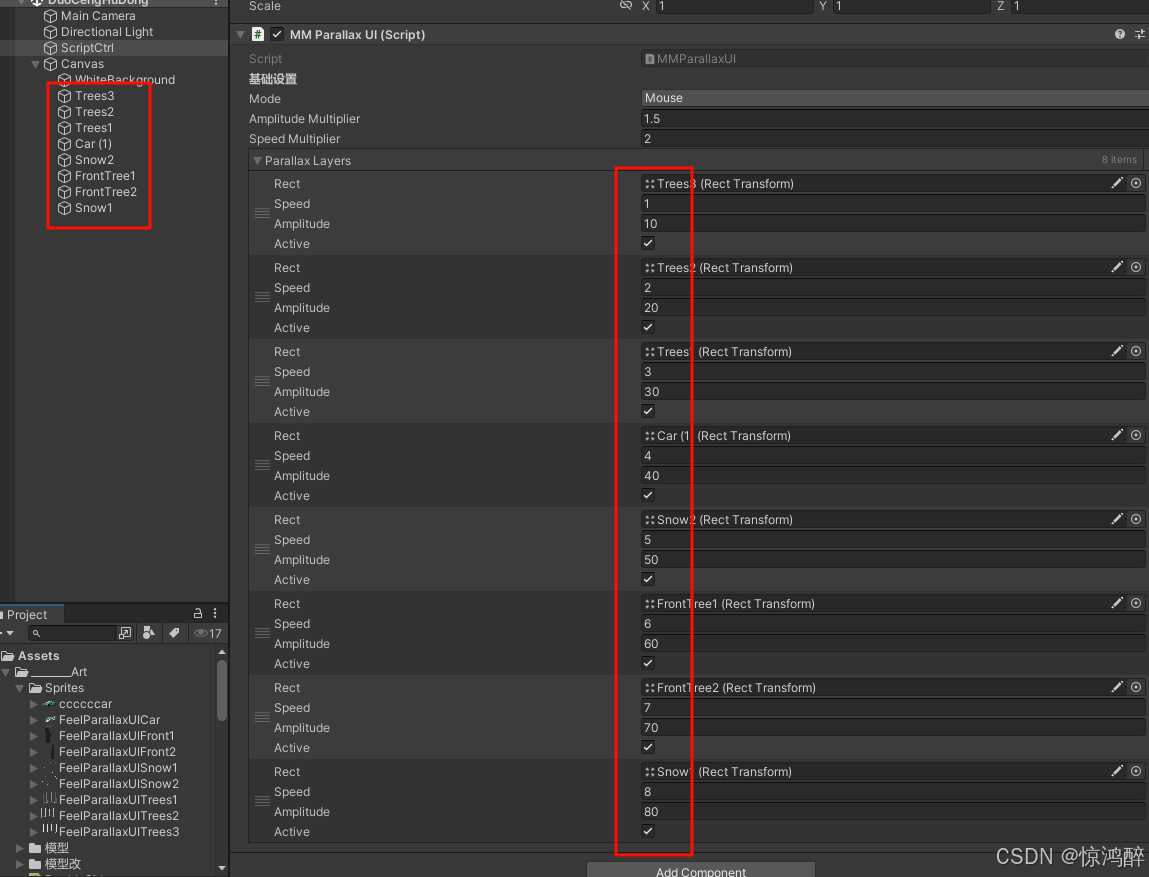Open the component preset selector icon
The height and width of the screenshot is (877, 1149).
[x=1139, y=34]
